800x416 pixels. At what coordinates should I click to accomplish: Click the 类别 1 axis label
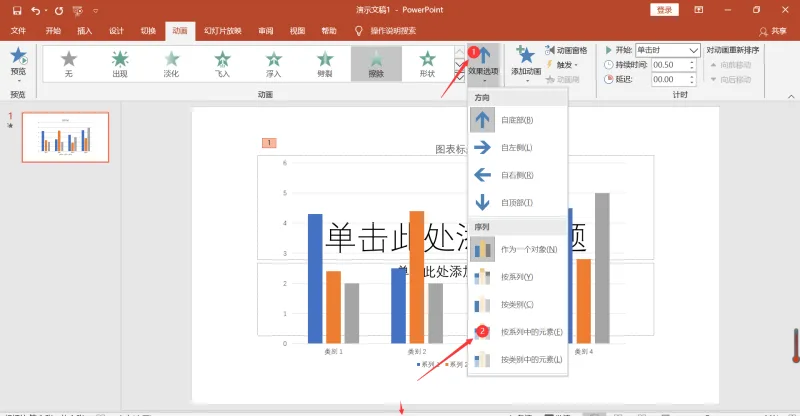coord(334,352)
